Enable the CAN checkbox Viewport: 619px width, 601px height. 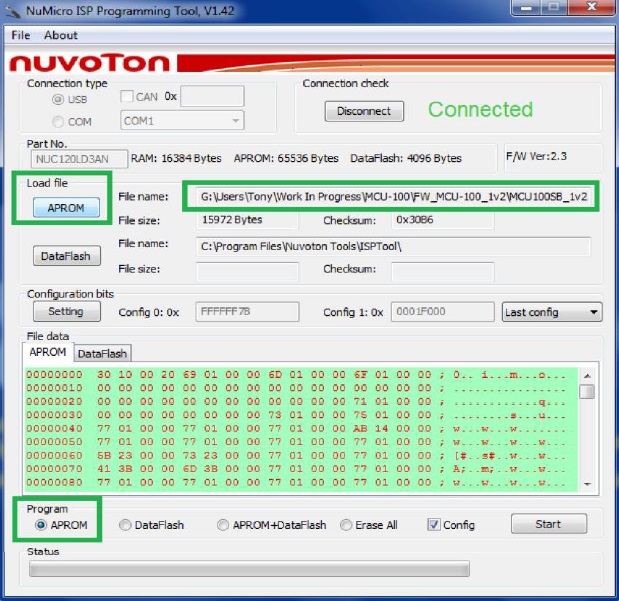(x=127, y=96)
